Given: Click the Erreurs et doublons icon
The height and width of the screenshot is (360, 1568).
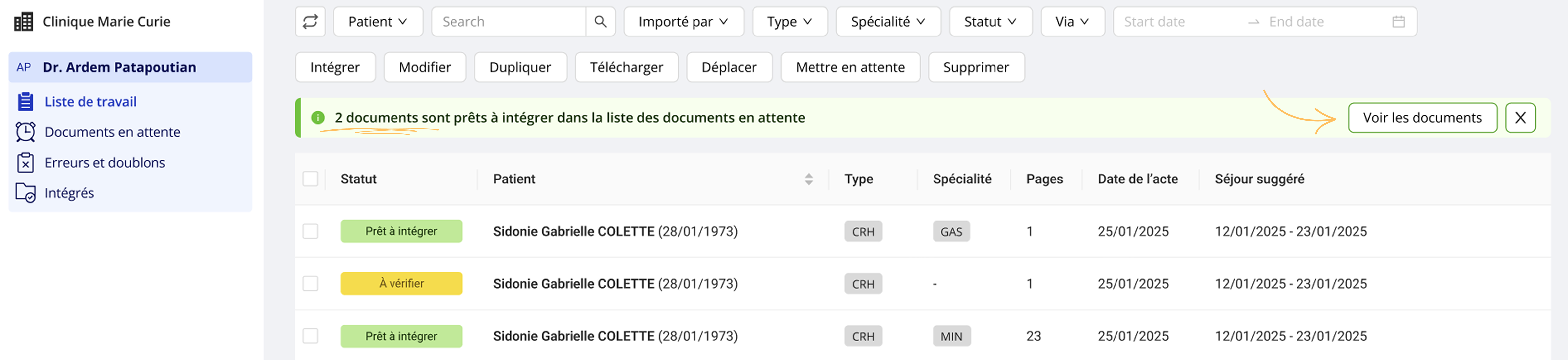Looking at the screenshot, I should [25, 163].
